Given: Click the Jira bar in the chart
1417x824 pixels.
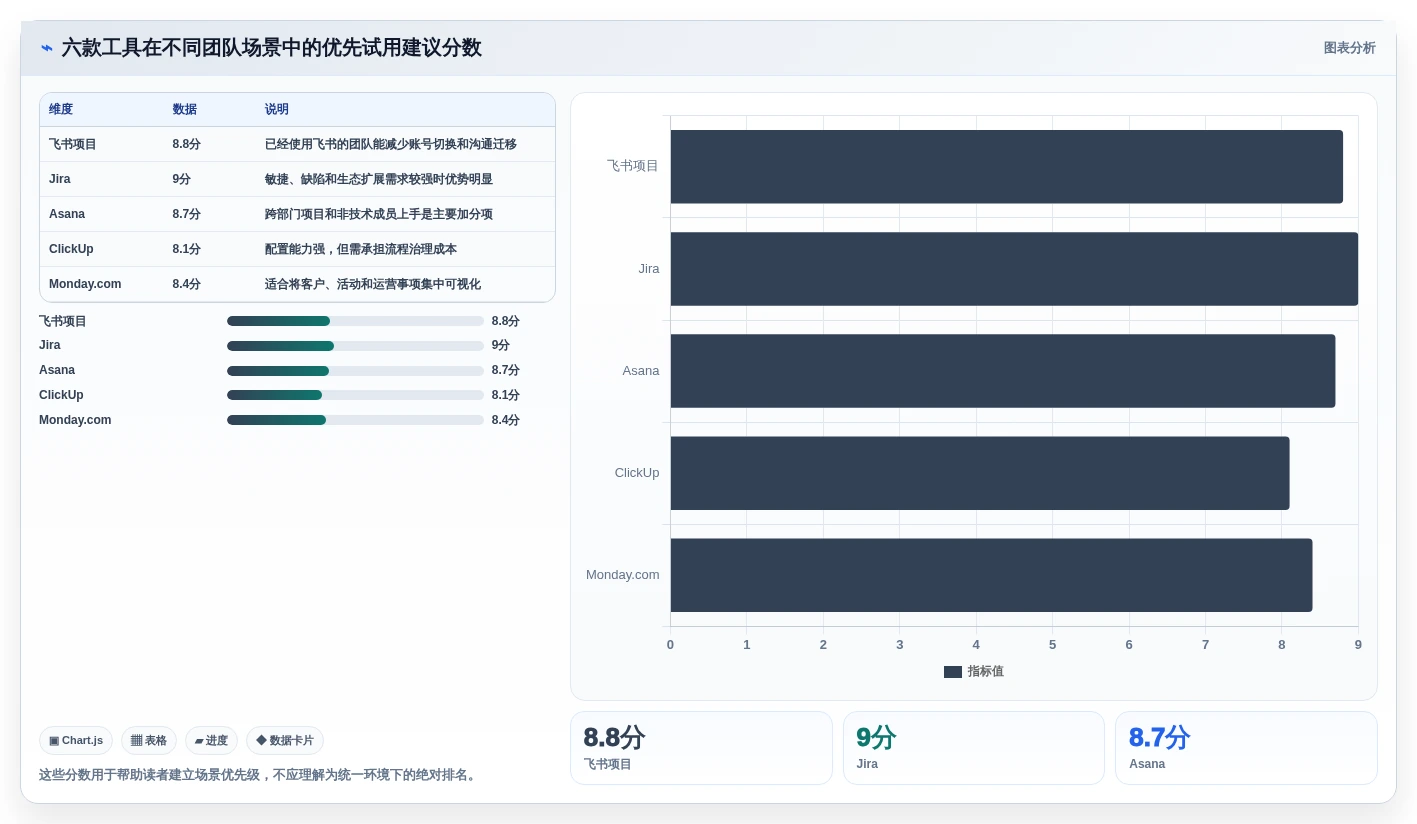Looking at the screenshot, I should (1014, 269).
